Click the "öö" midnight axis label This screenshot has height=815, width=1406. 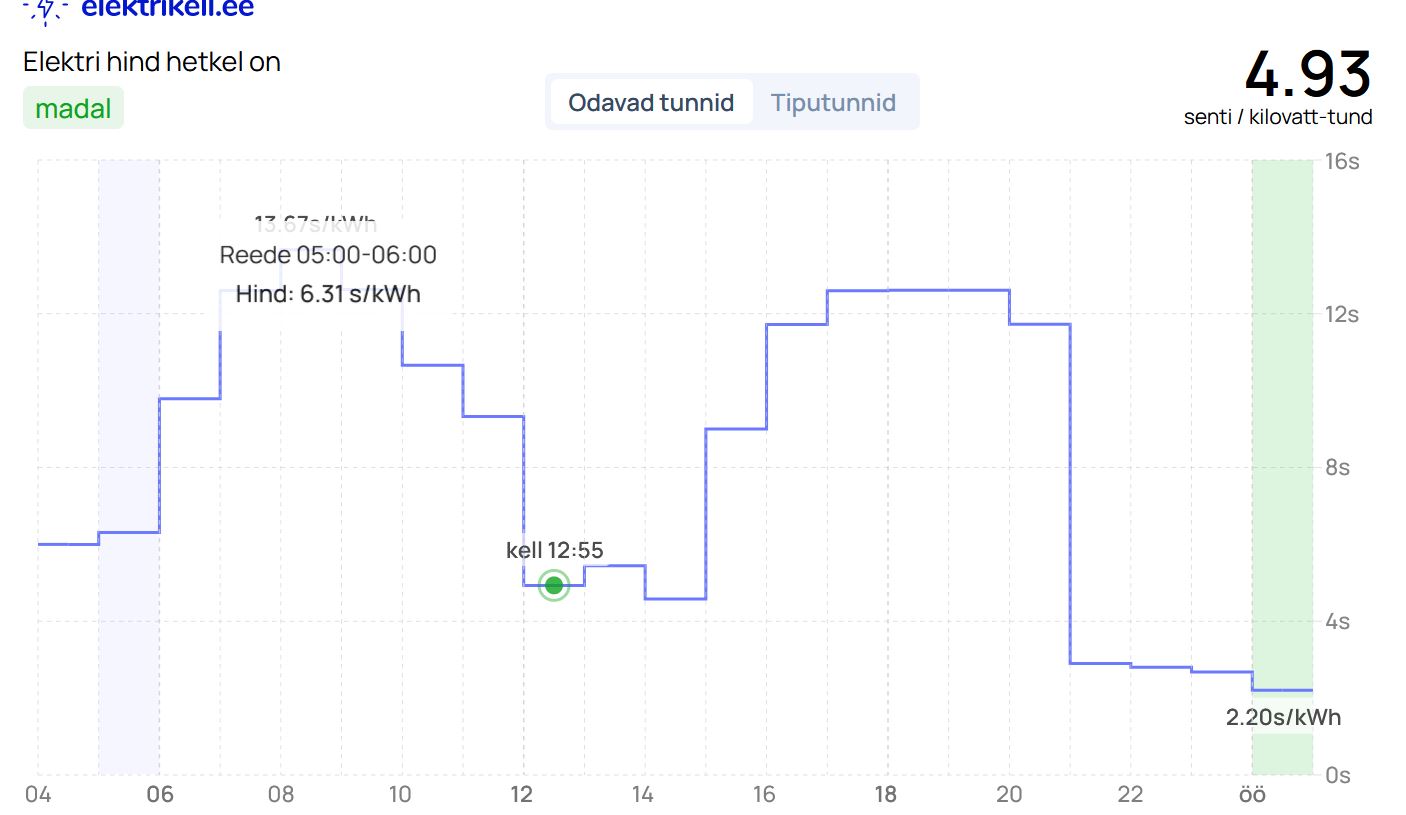(1251, 795)
